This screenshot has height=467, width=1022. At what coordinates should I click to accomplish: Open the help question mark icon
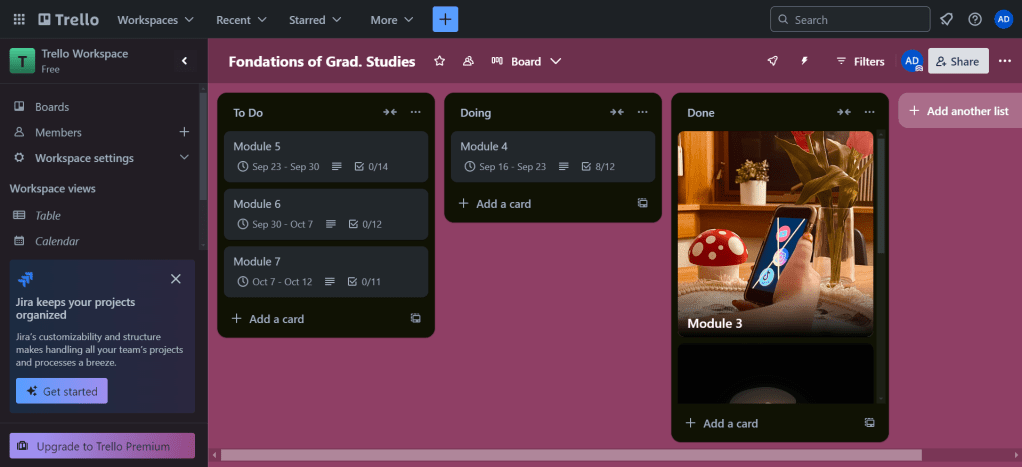click(x=975, y=19)
